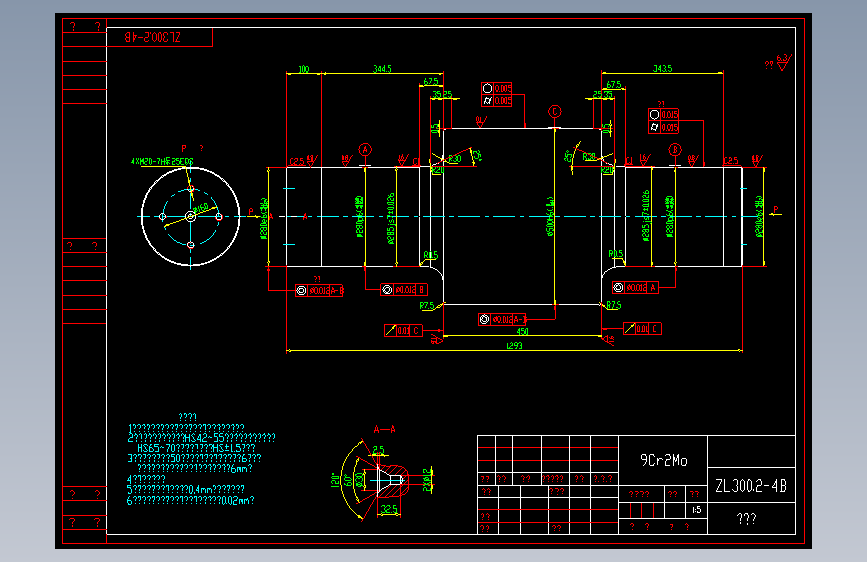Select the left runout frame 0.01 C
The height and width of the screenshot is (562, 867).
(x=403, y=330)
